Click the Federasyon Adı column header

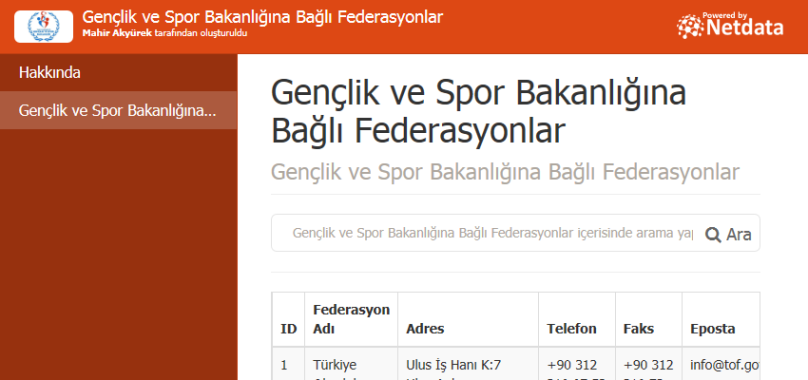[351, 319]
